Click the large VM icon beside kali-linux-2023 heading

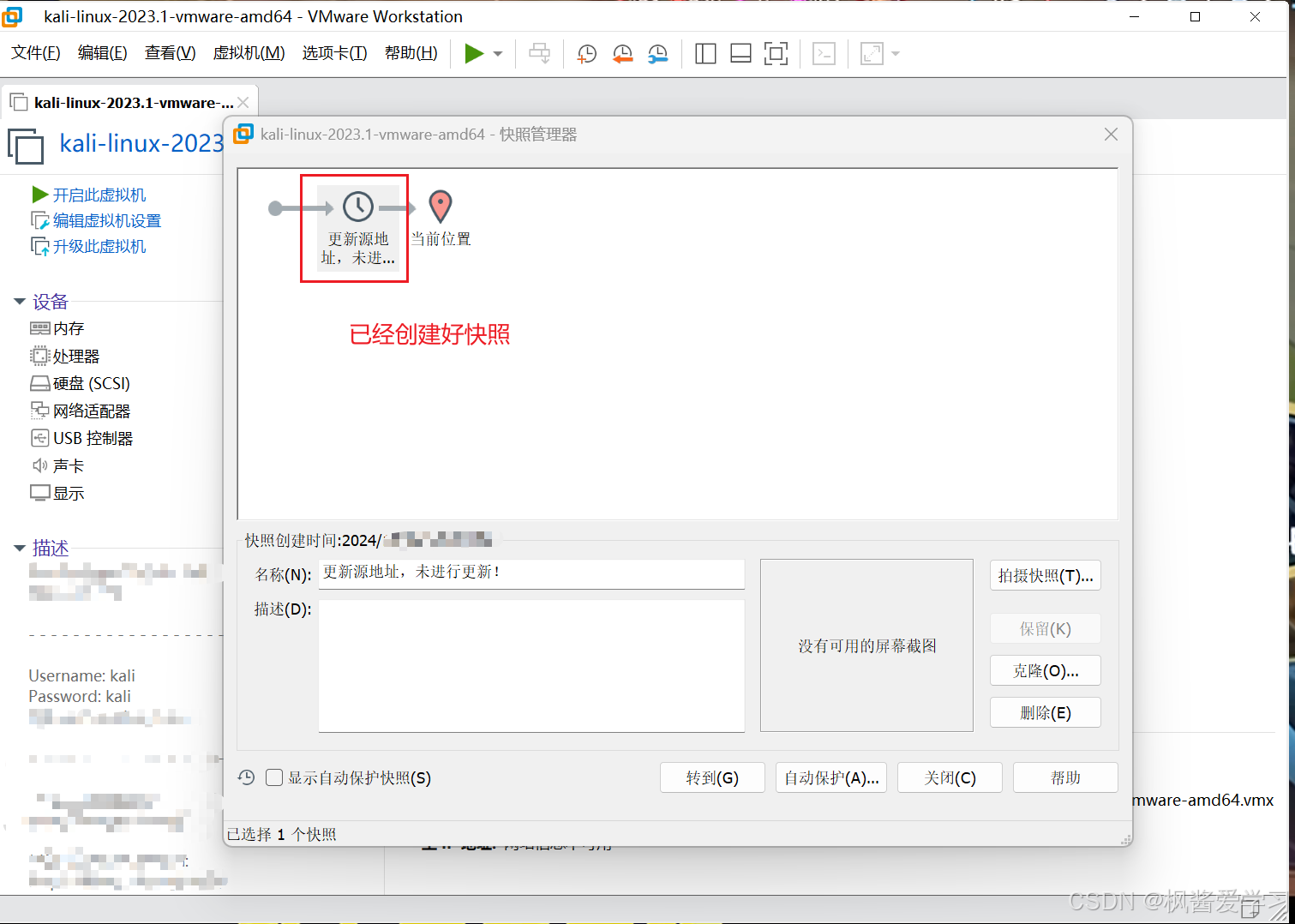26,146
